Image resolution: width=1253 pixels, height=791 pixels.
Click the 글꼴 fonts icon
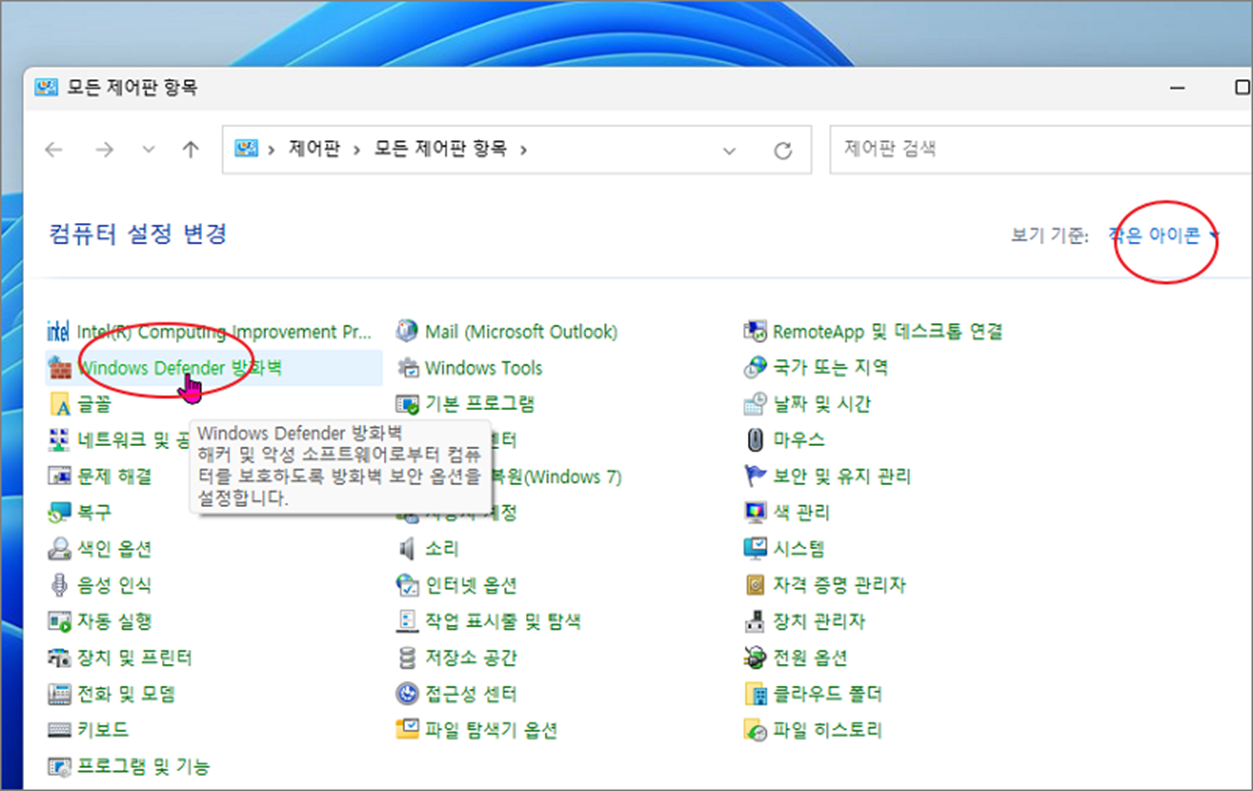[59, 404]
